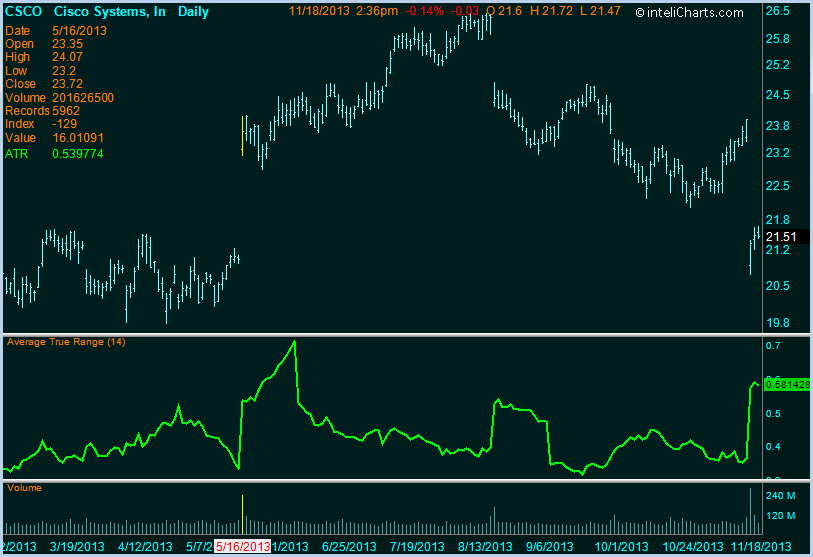Image resolution: width=813 pixels, height=557 pixels.
Task: Click the H 21.72 high value in header
Action: 551,11
